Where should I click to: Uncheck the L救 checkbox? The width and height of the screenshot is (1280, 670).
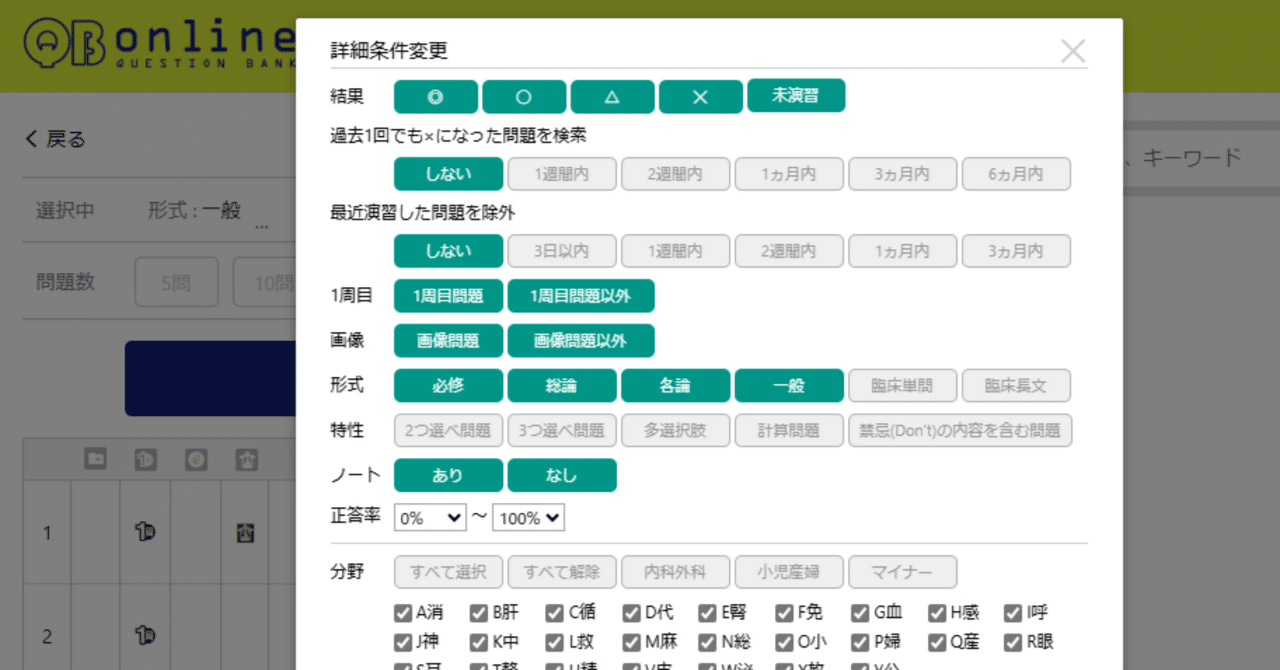point(555,642)
